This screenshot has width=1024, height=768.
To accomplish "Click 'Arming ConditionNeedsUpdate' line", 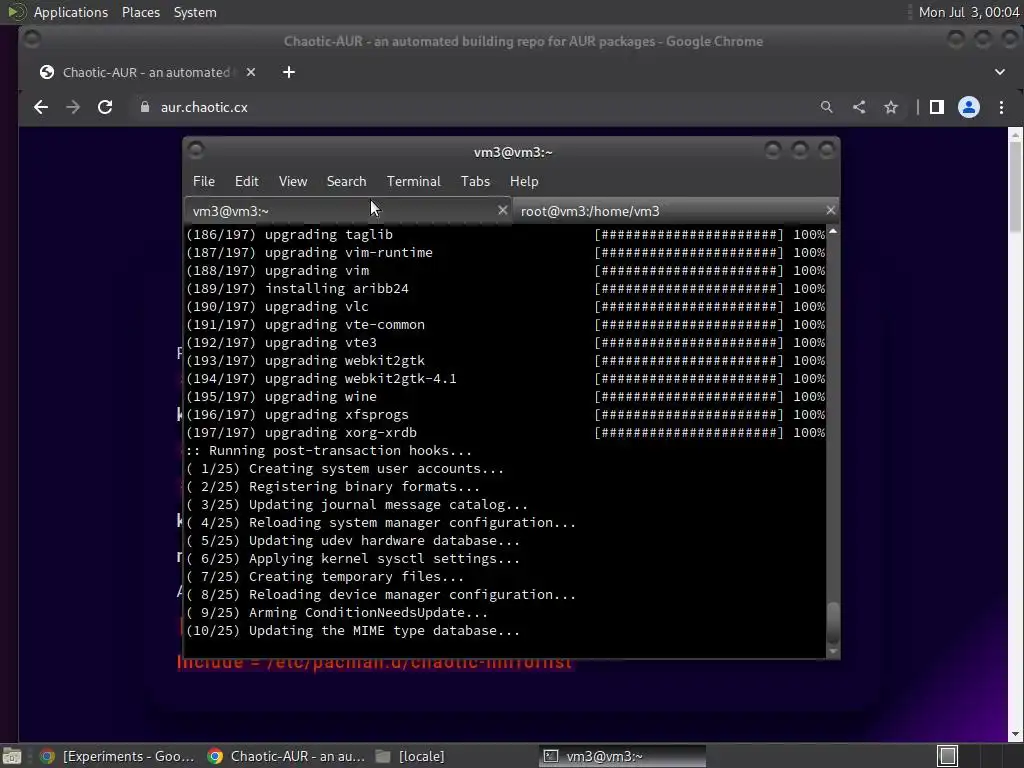I will 337,613.
